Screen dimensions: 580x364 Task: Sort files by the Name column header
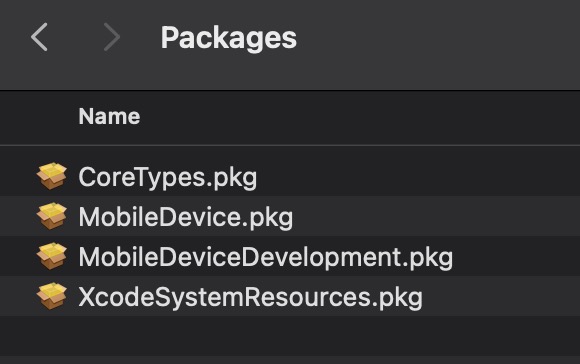(x=109, y=117)
